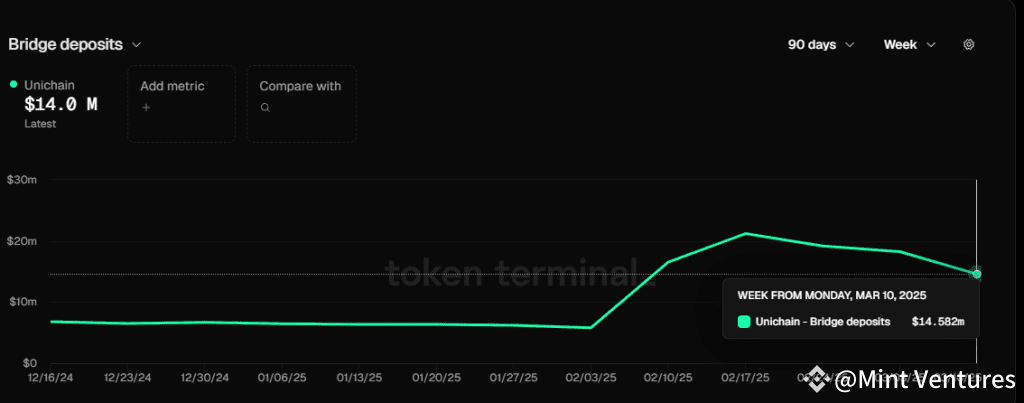This screenshot has width=1024, height=403.
Task: Click the Unichain $14.0 M latest value
Action: [60, 104]
